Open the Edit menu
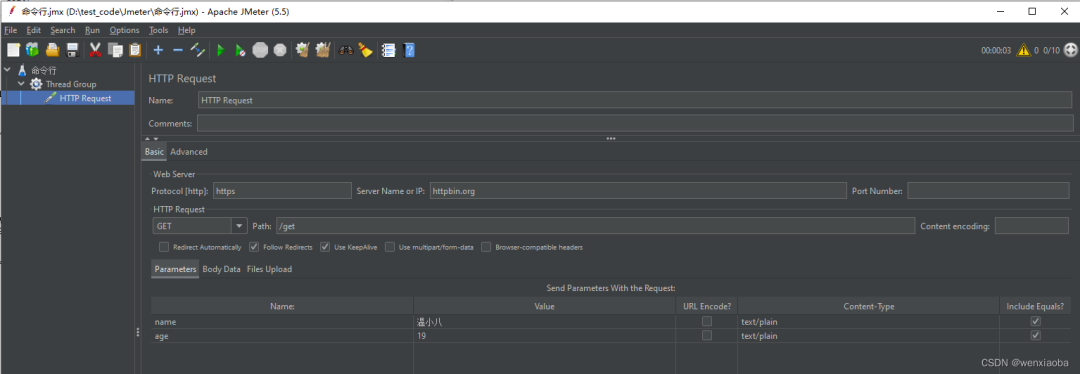The width and height of the screenshot is (1080, 374). pos(34,30)
